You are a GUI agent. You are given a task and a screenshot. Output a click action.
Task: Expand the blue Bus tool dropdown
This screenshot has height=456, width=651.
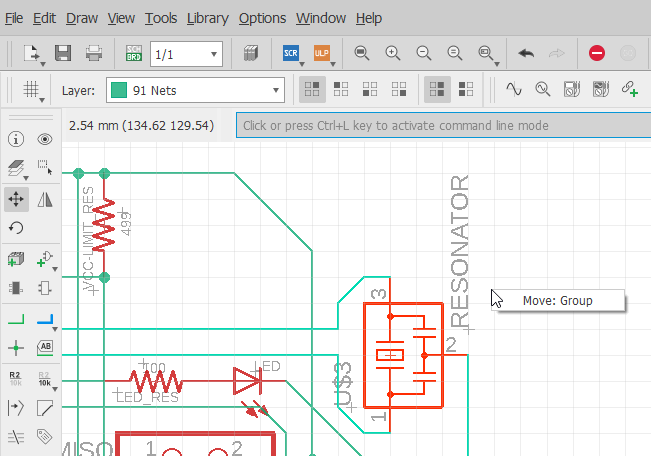point(55,329)
